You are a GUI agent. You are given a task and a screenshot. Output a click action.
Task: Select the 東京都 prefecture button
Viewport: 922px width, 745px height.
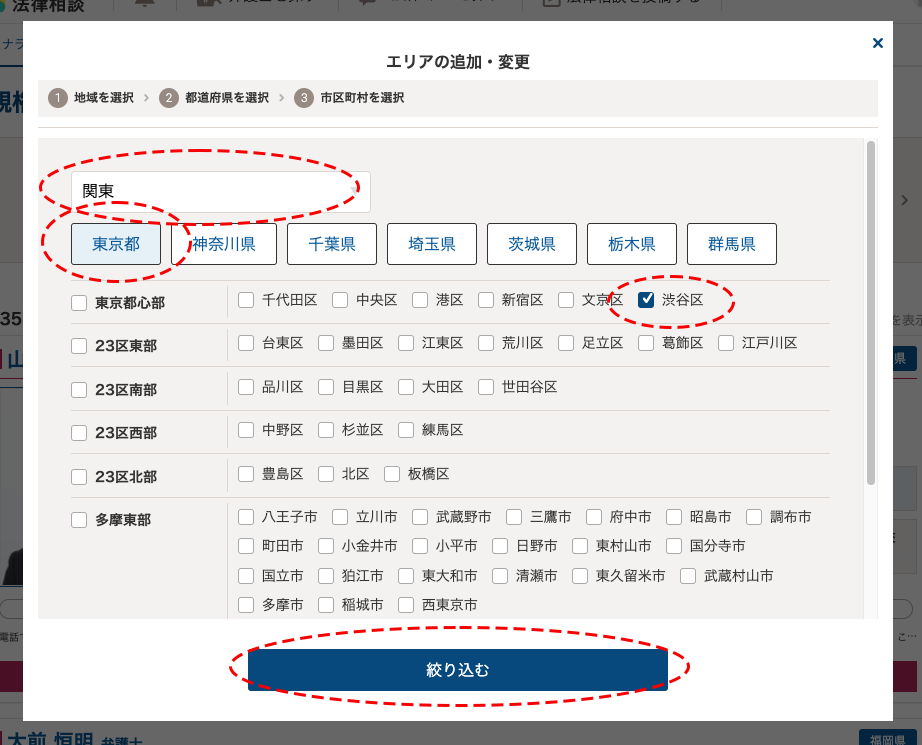tap(116, 244)
